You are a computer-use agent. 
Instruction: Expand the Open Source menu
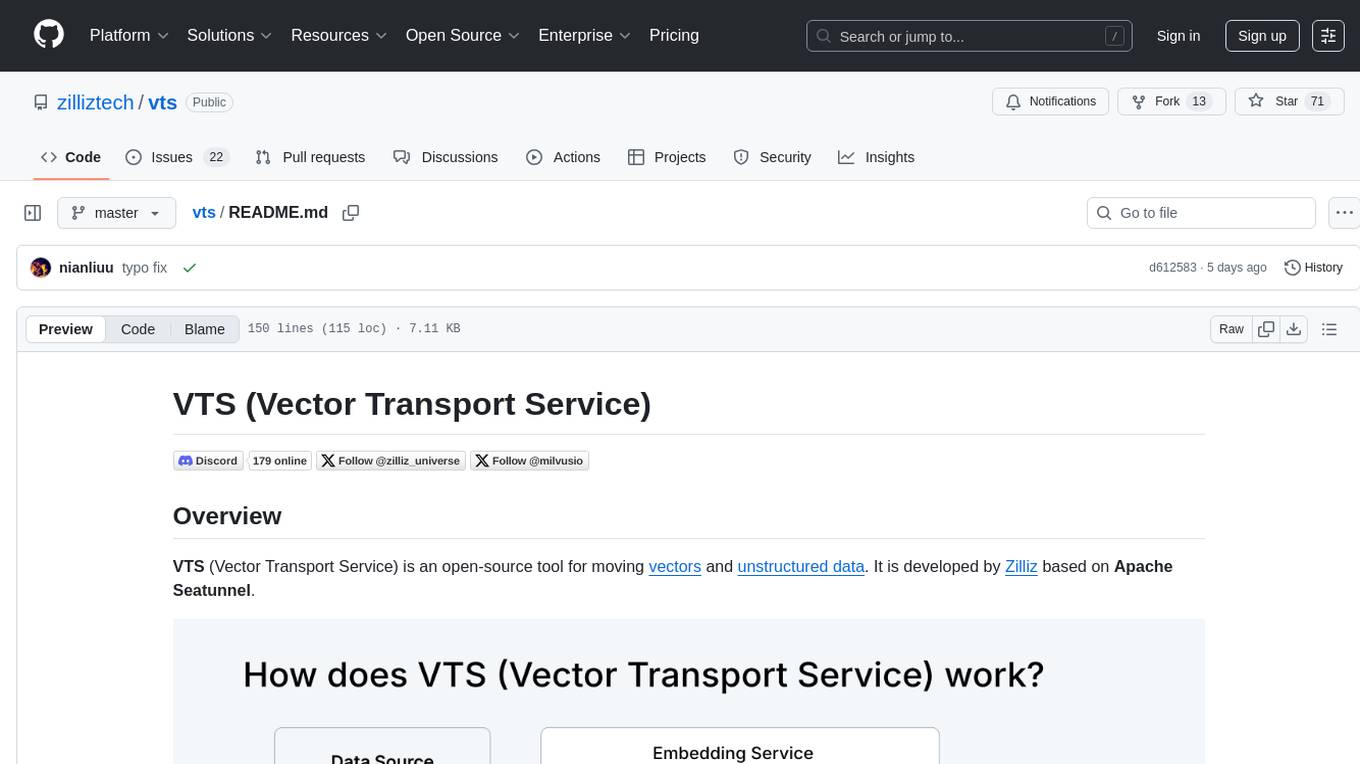(463, 35)
